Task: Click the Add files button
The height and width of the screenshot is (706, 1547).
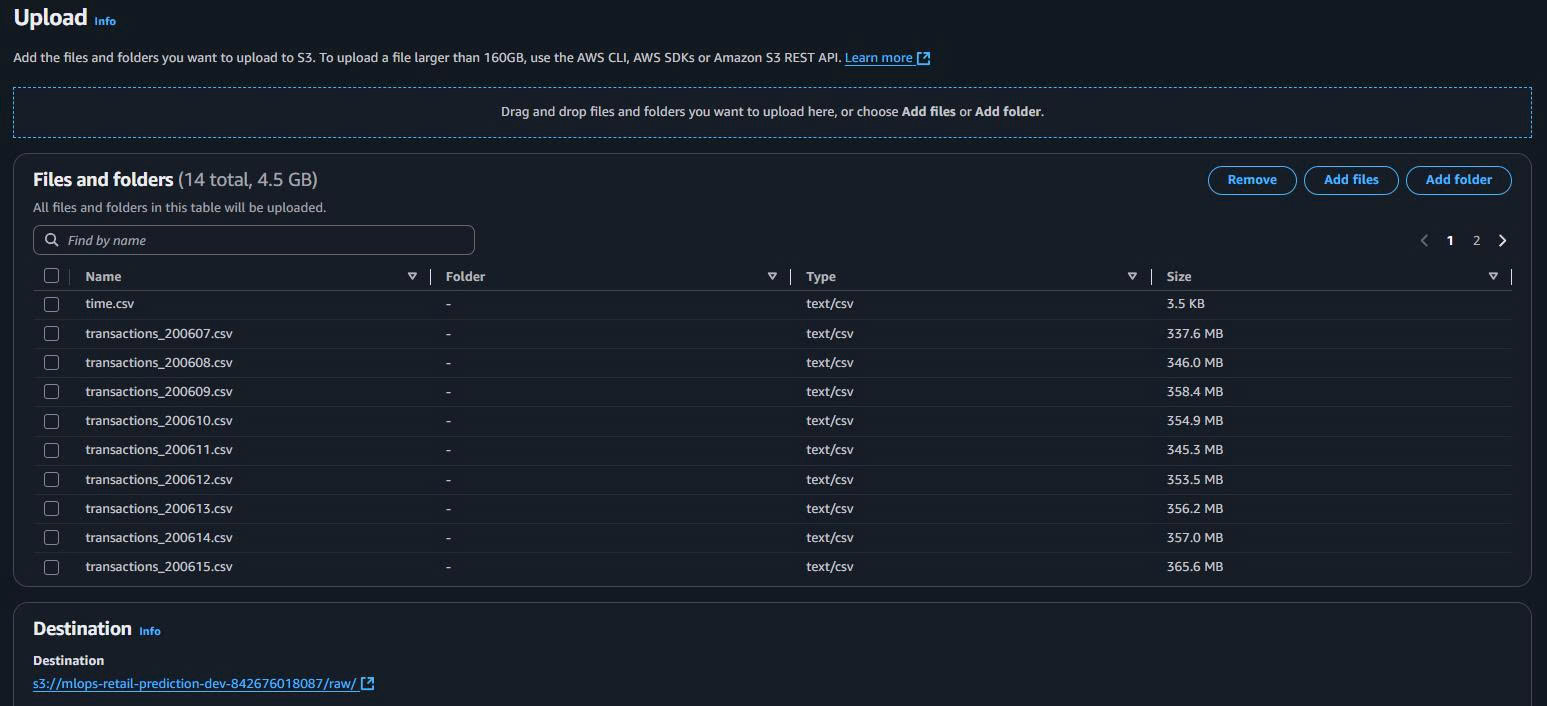Action: click(x=1351, y=180)
